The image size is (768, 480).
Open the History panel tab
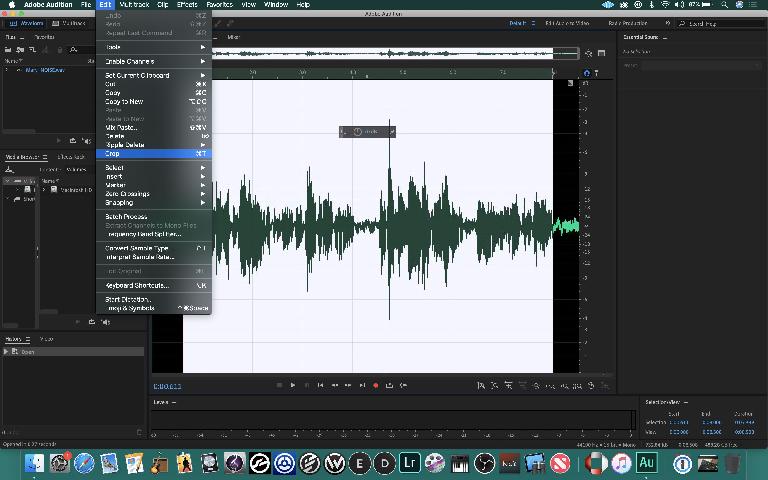(x=13, y=339)
